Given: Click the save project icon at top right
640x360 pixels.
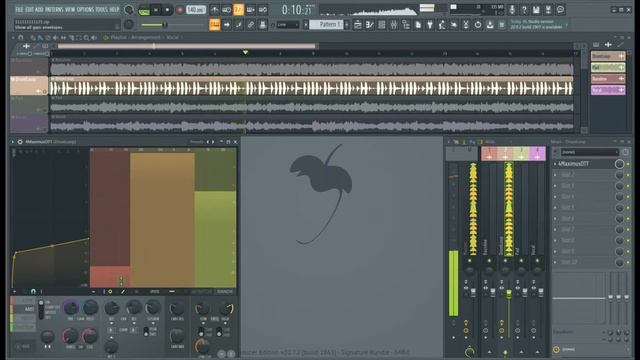Looking at the screenshot, I should [536, 9].
